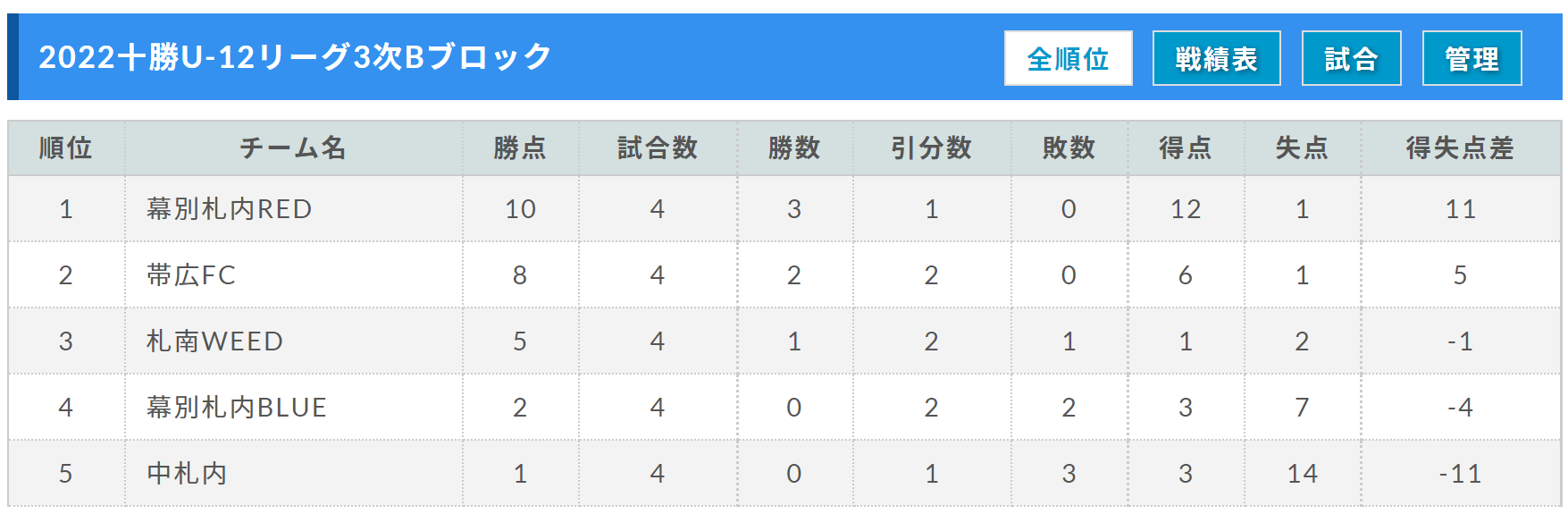Click the 失点 column header
Image resolution: width=1568 pixels, height=514 pixels.
click(x=1303, y=148)
